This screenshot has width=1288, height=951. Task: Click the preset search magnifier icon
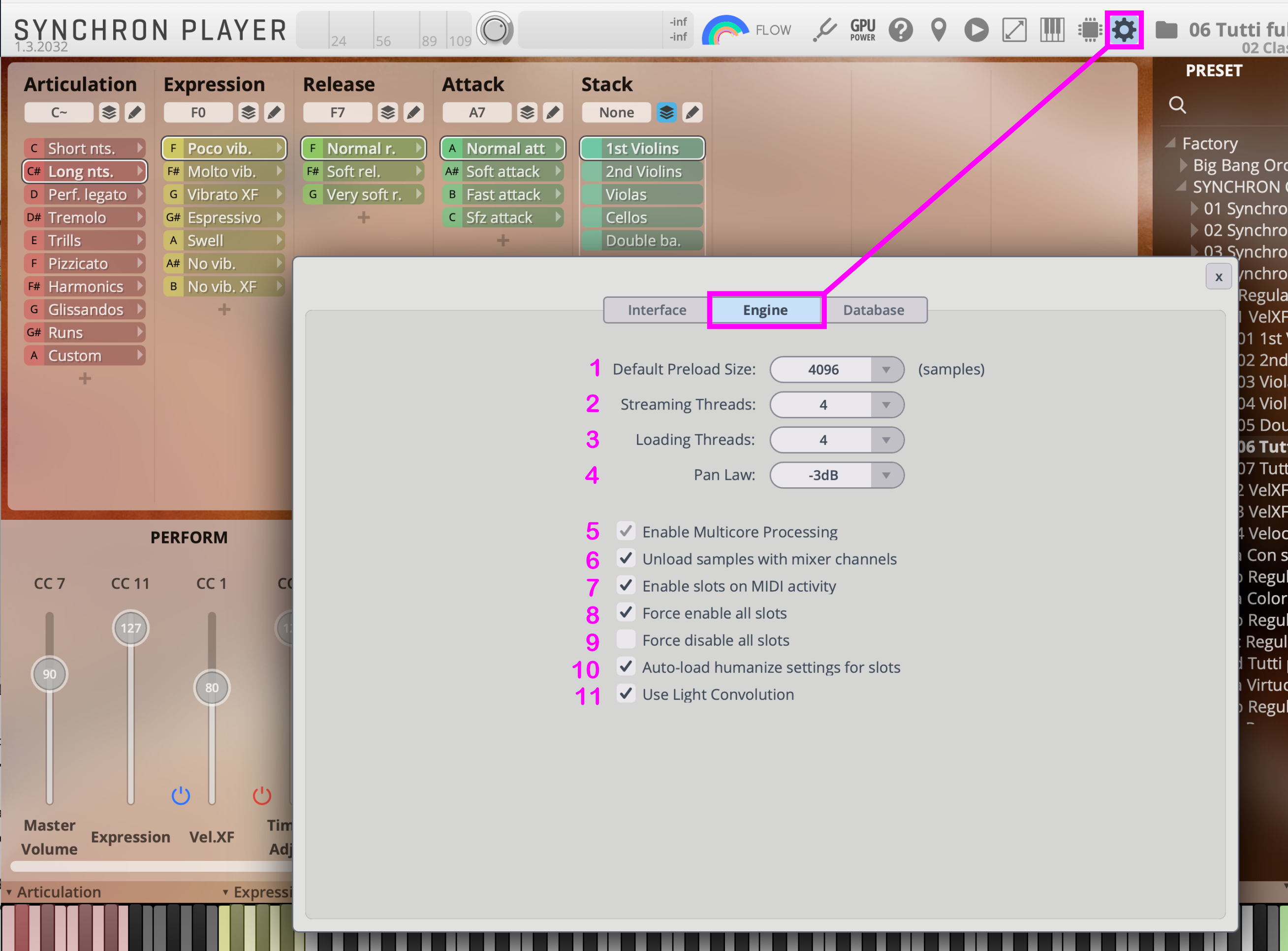coord(1177,105)
